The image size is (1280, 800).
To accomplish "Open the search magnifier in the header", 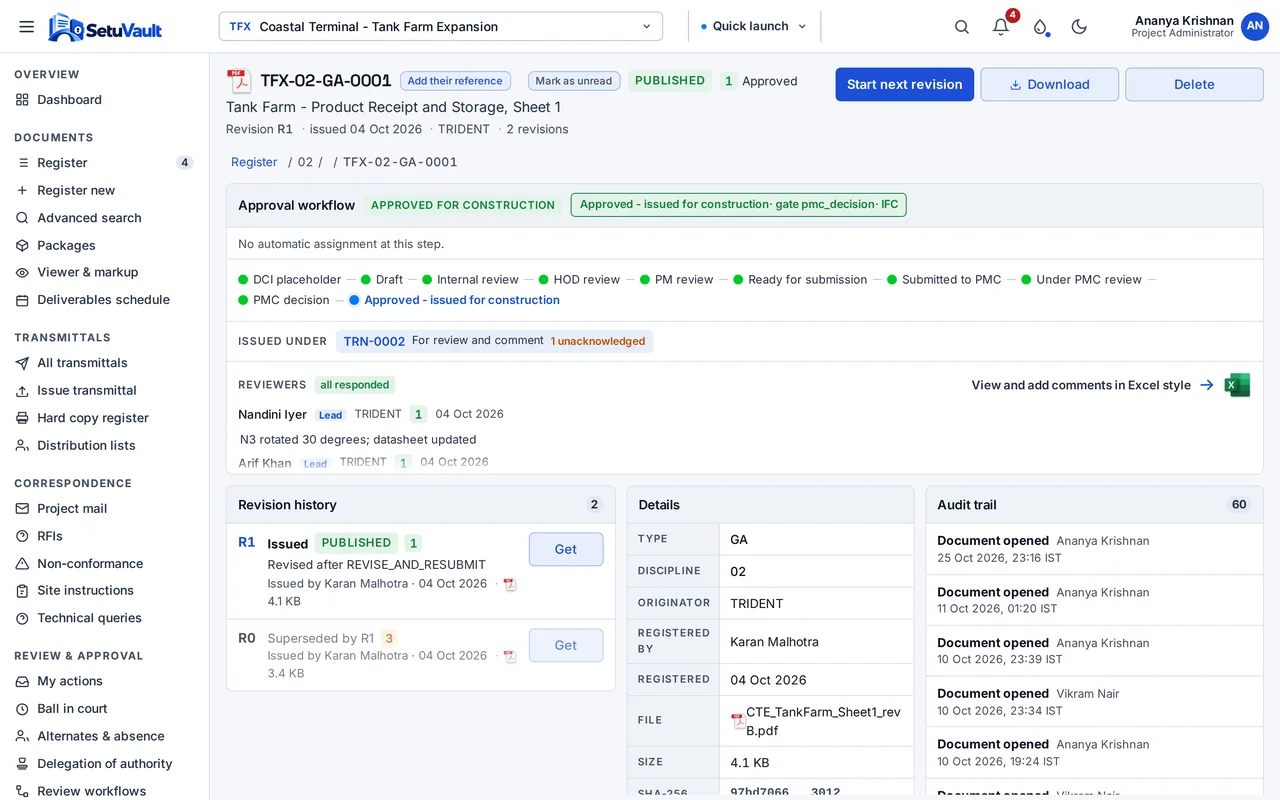I will [x=962, y=27].
